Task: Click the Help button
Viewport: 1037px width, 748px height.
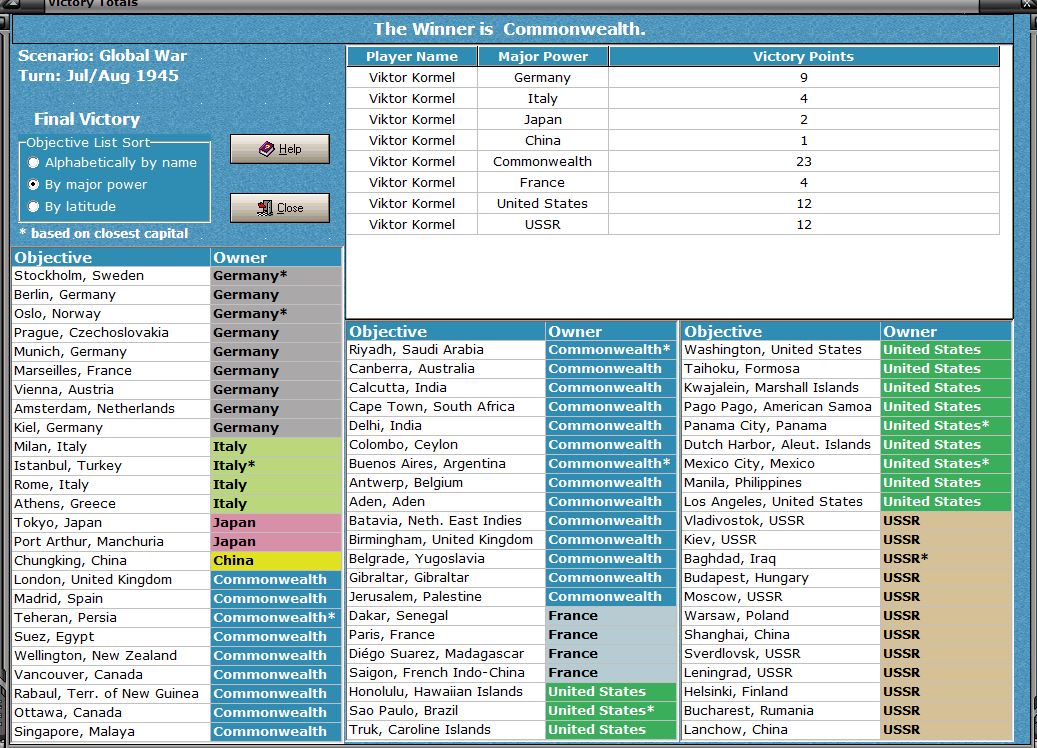Action: point(280,149)
